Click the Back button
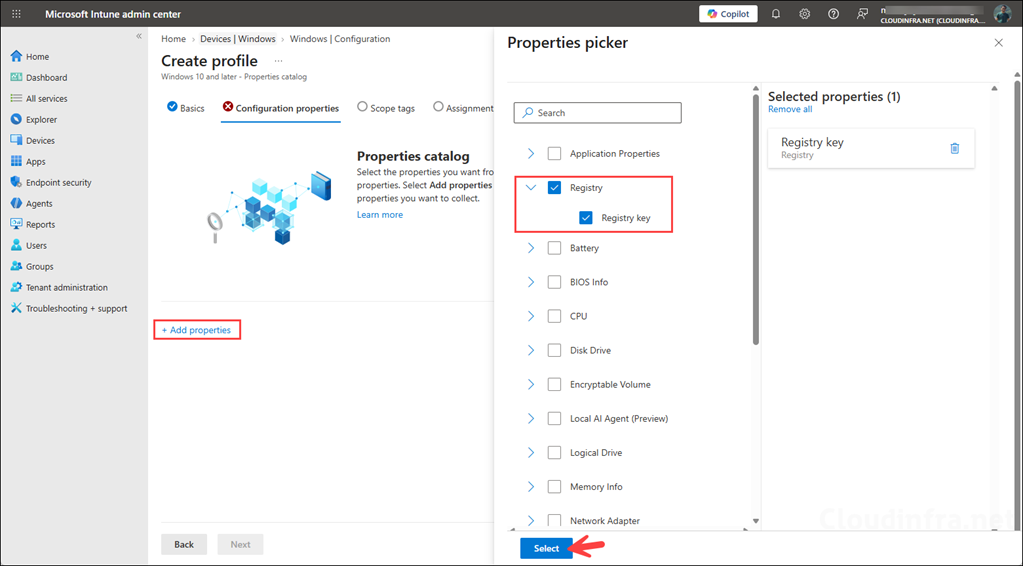This screenshot has height=566, width=1024. 184,544
